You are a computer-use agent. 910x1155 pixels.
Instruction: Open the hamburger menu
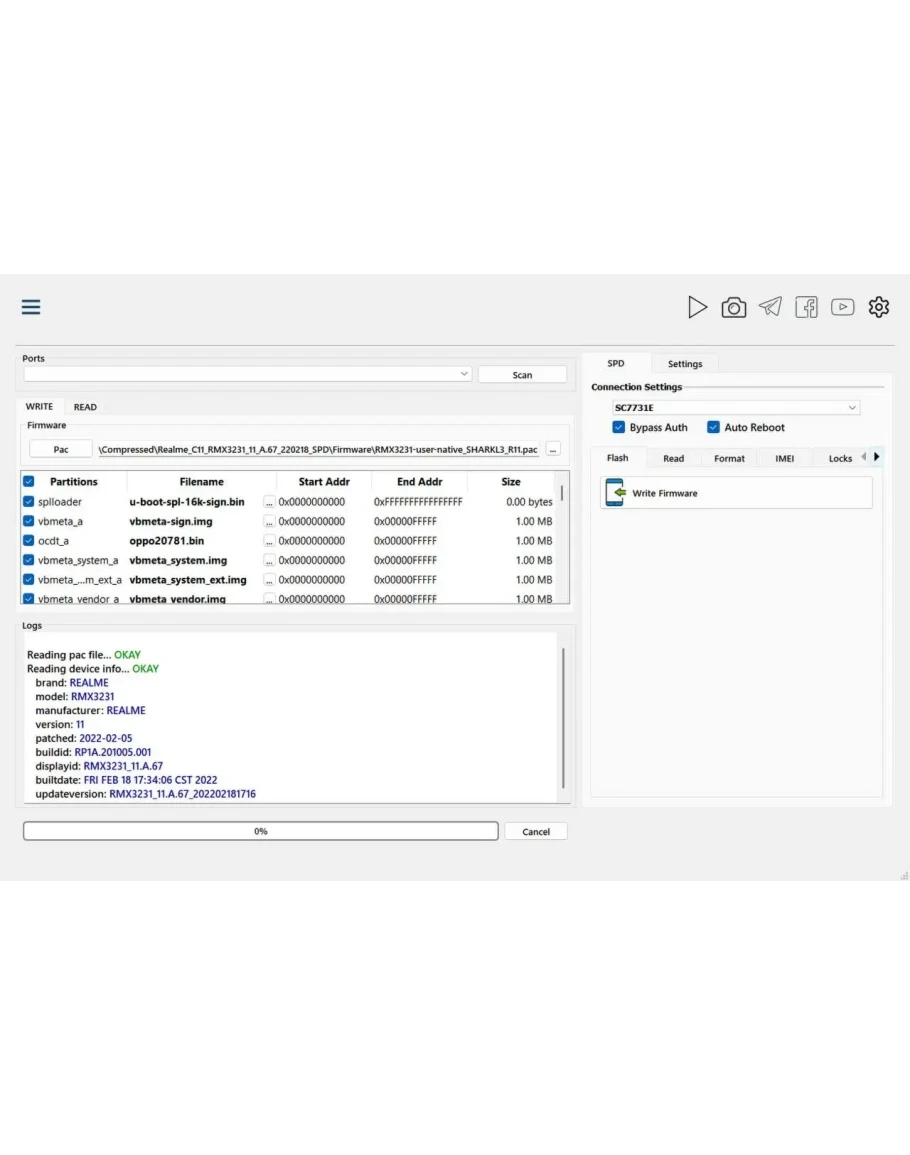click(31, 307)
